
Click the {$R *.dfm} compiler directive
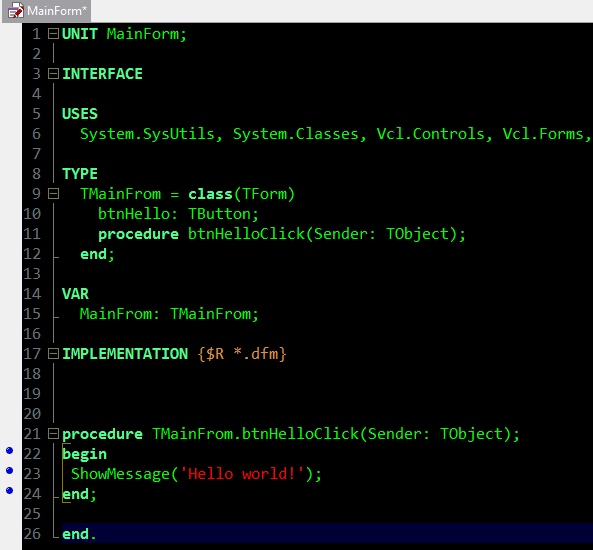pos(242,354)
